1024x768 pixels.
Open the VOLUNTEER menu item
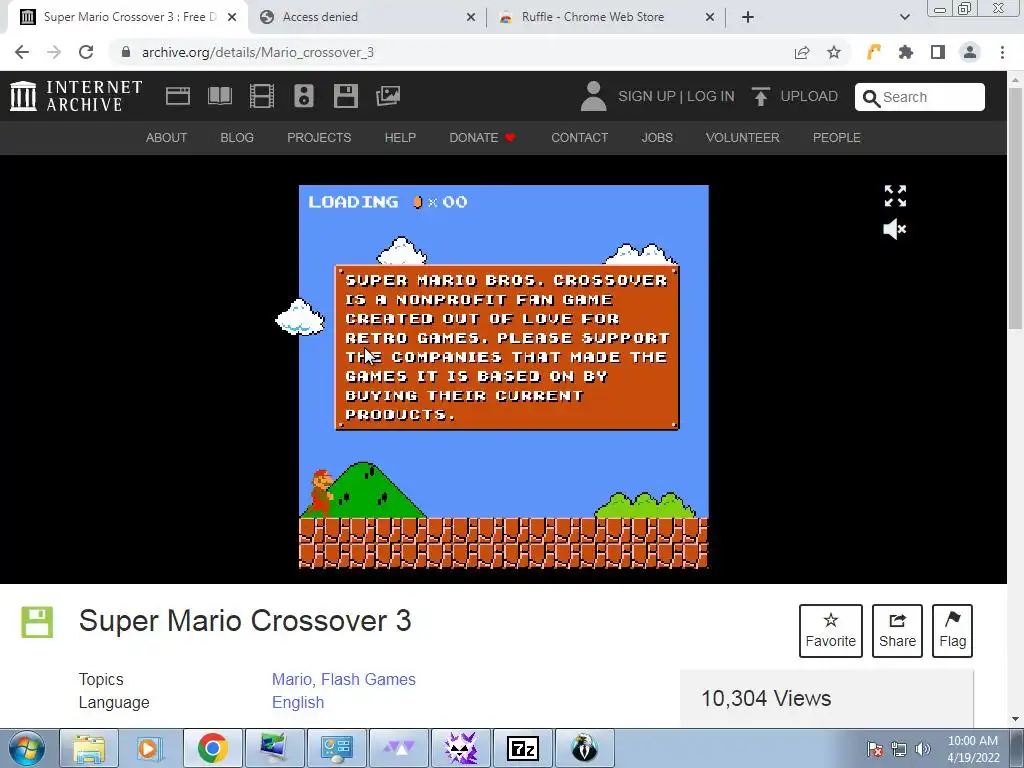click(x=743, y=138)
